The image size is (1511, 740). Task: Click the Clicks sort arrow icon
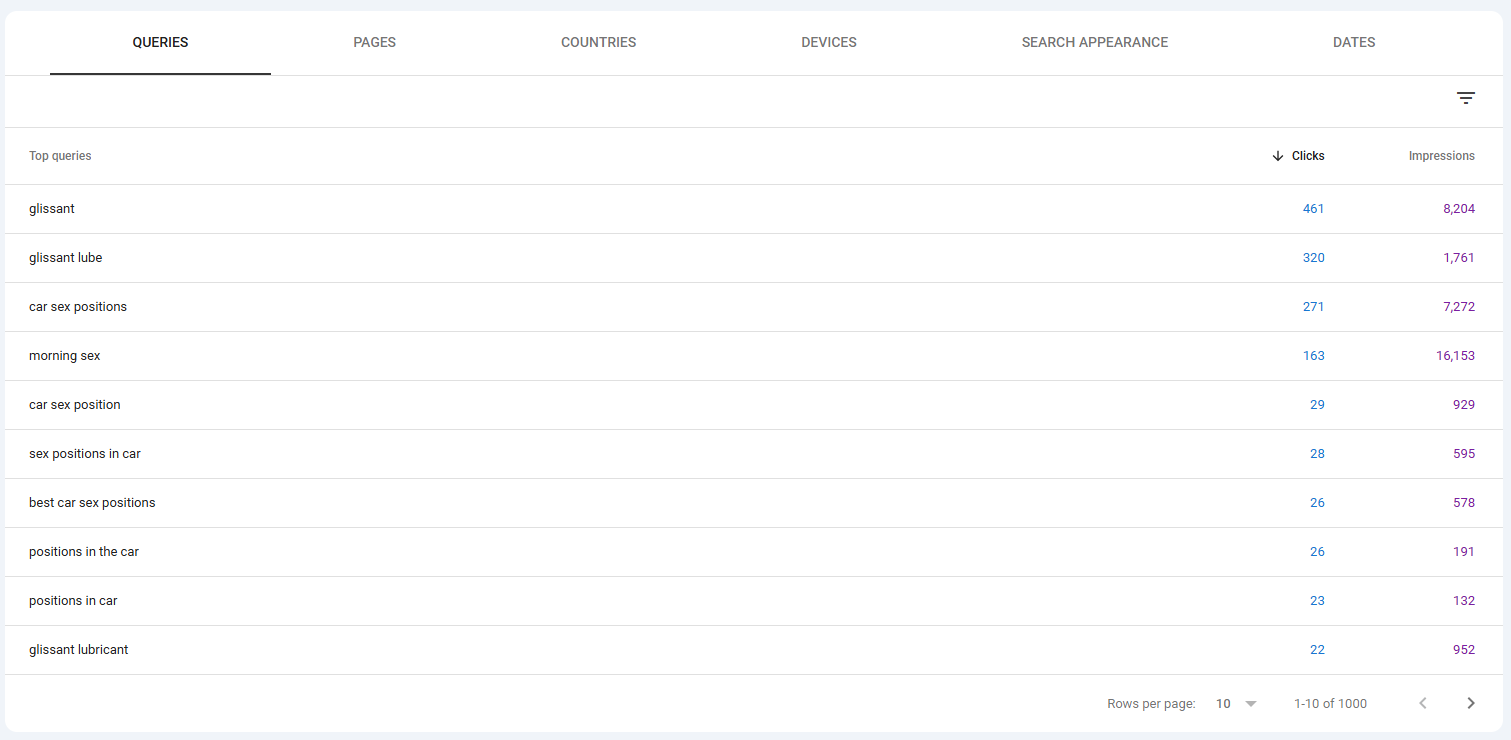1277,156
